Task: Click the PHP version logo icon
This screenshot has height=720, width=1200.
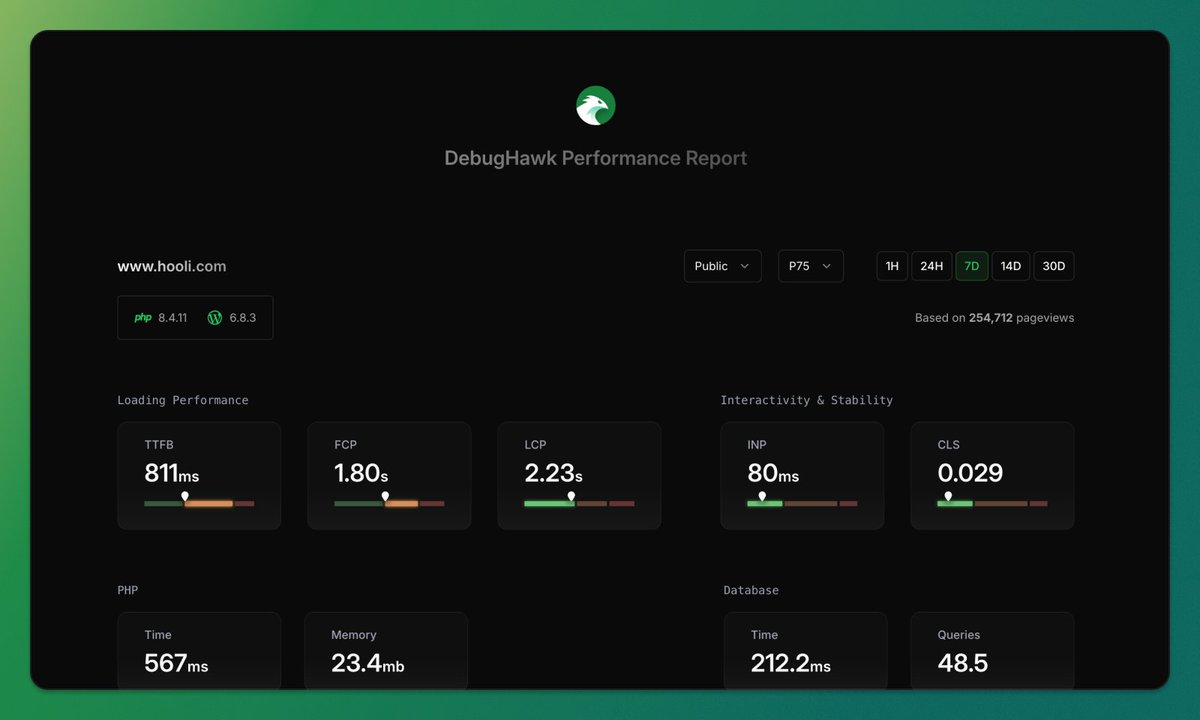Action: [142, 318]
